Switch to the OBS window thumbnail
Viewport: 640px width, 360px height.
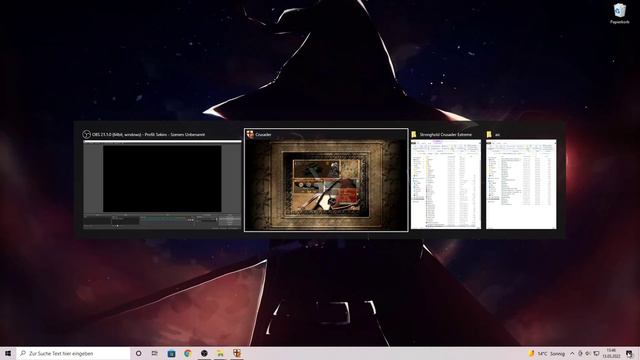[x=162, y=184]
